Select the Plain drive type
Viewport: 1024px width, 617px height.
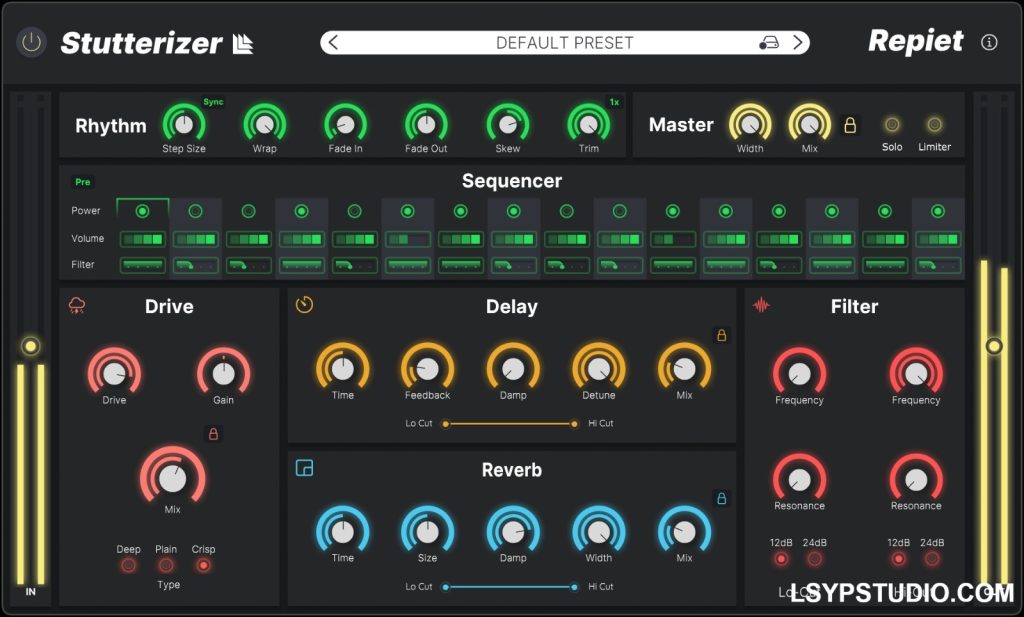pyautogui.click(x=166, y=565)
